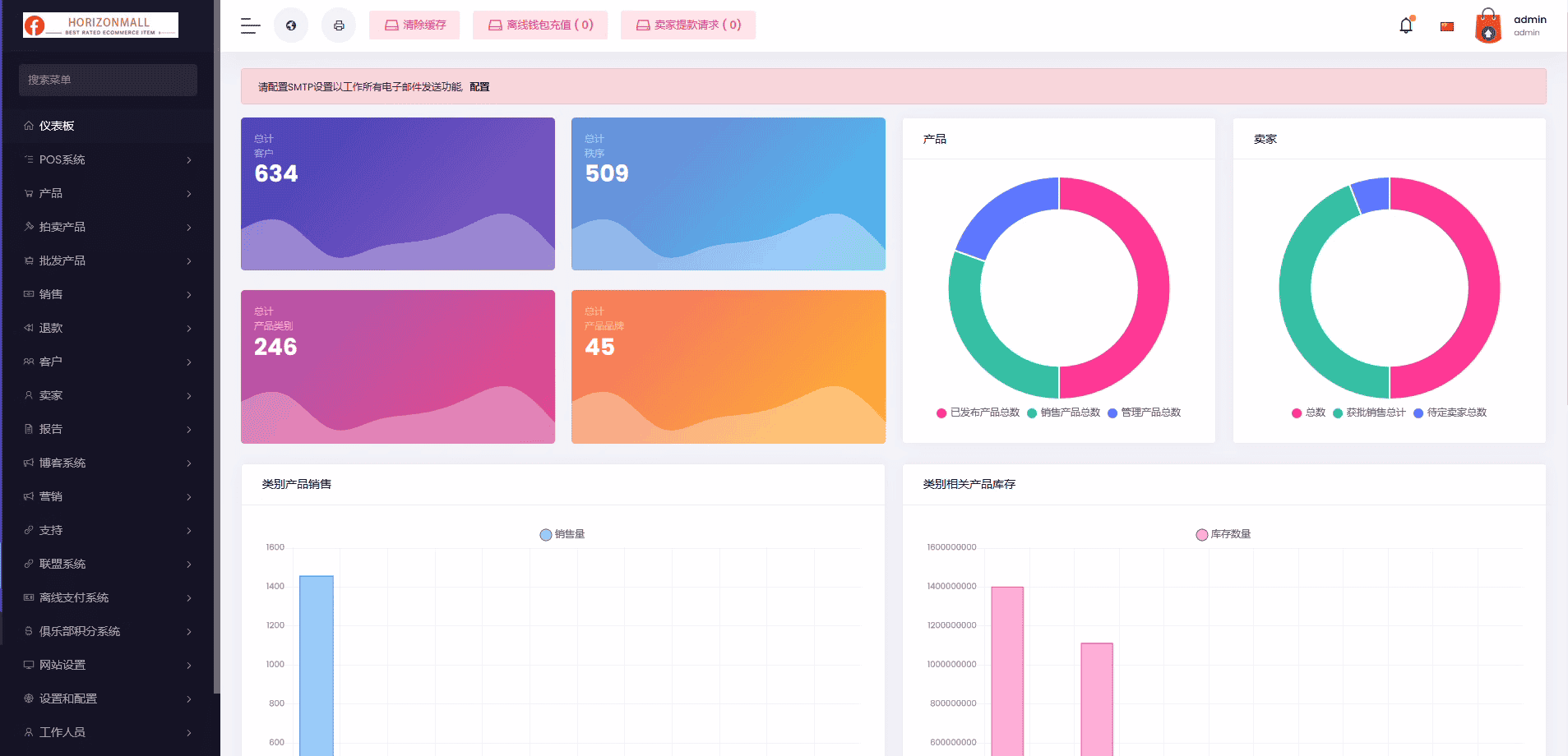This screenshot has width=1568, height=756.
Task: Click the megaphone icon beside 营销
Action: pos(29,496)
